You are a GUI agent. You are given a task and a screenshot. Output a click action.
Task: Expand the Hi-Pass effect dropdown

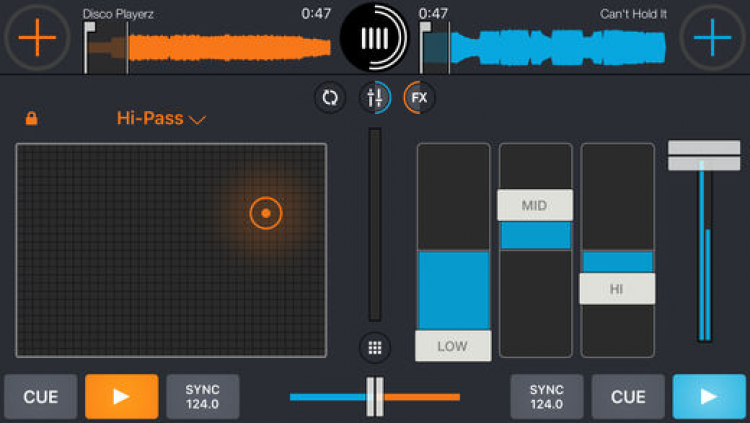click(x=161, y=118)
